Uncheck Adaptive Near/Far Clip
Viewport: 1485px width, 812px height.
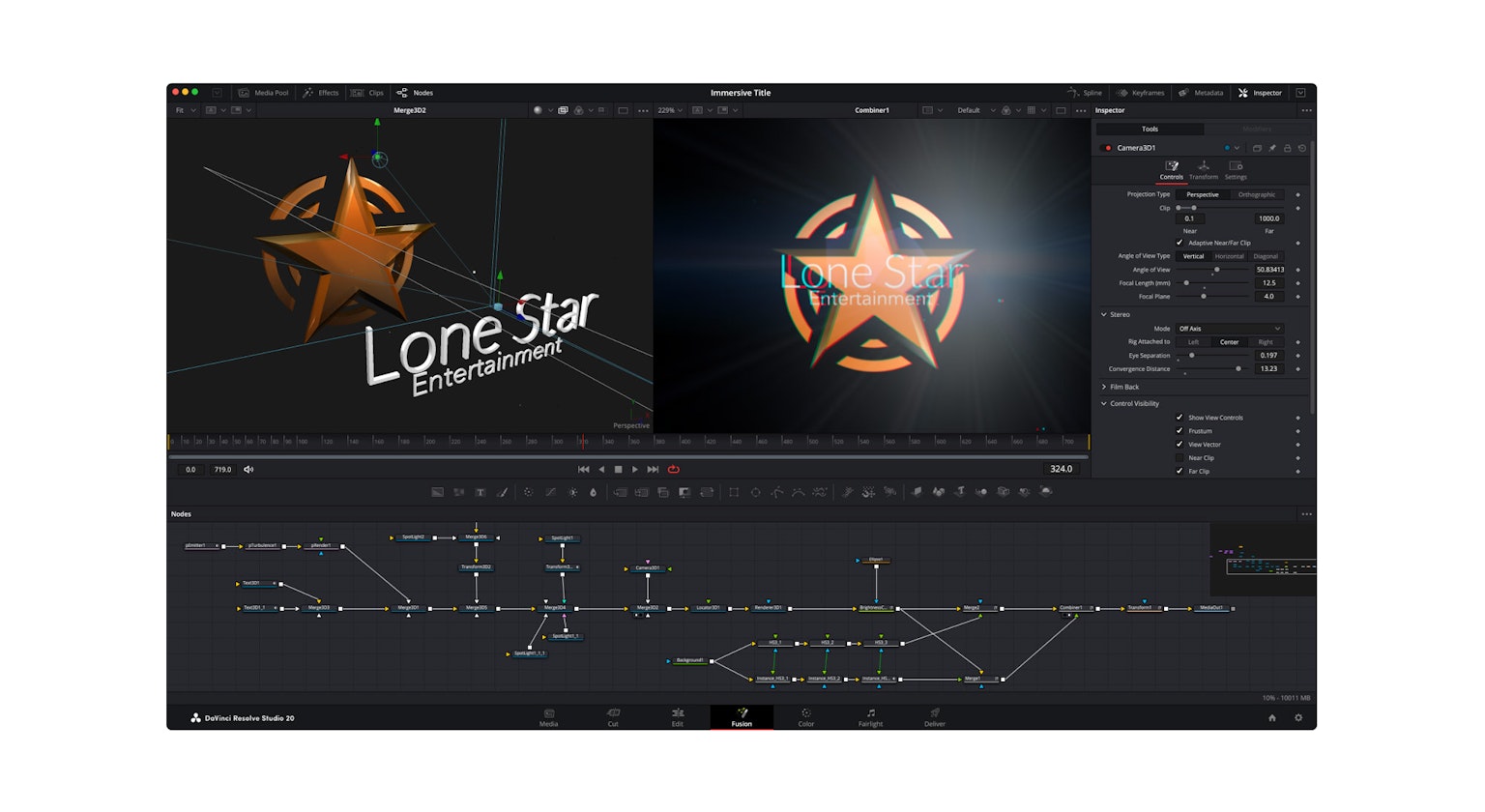(x=1179, y=242)
